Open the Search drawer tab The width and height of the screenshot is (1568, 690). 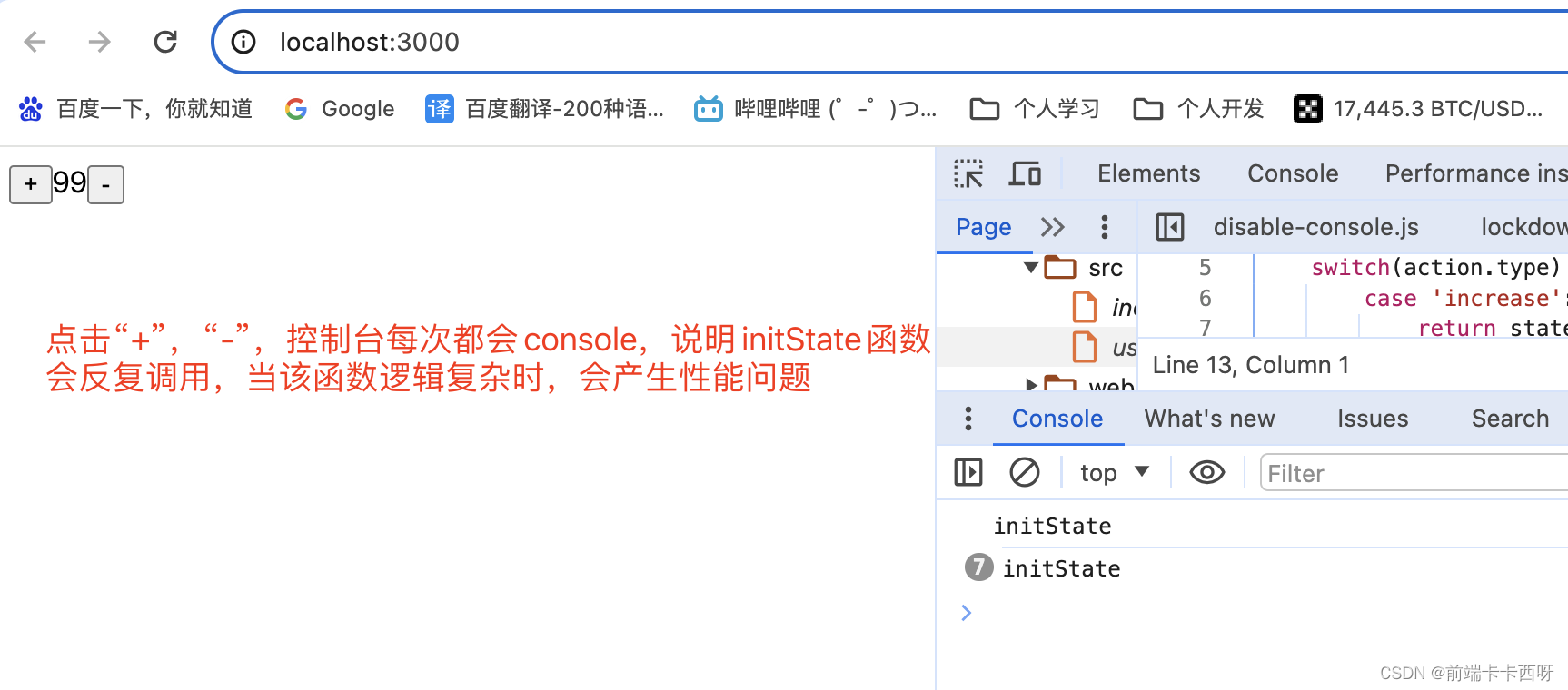tap(1510, 419)
